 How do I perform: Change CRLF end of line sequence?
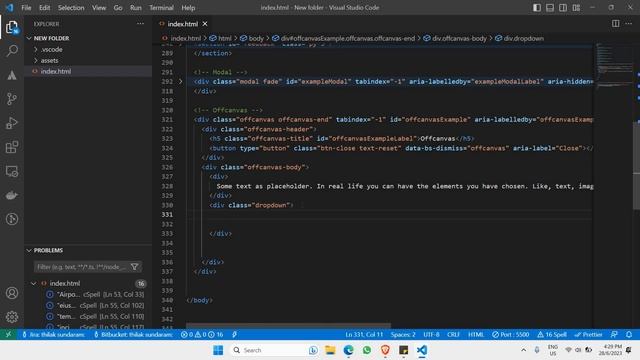453,334
